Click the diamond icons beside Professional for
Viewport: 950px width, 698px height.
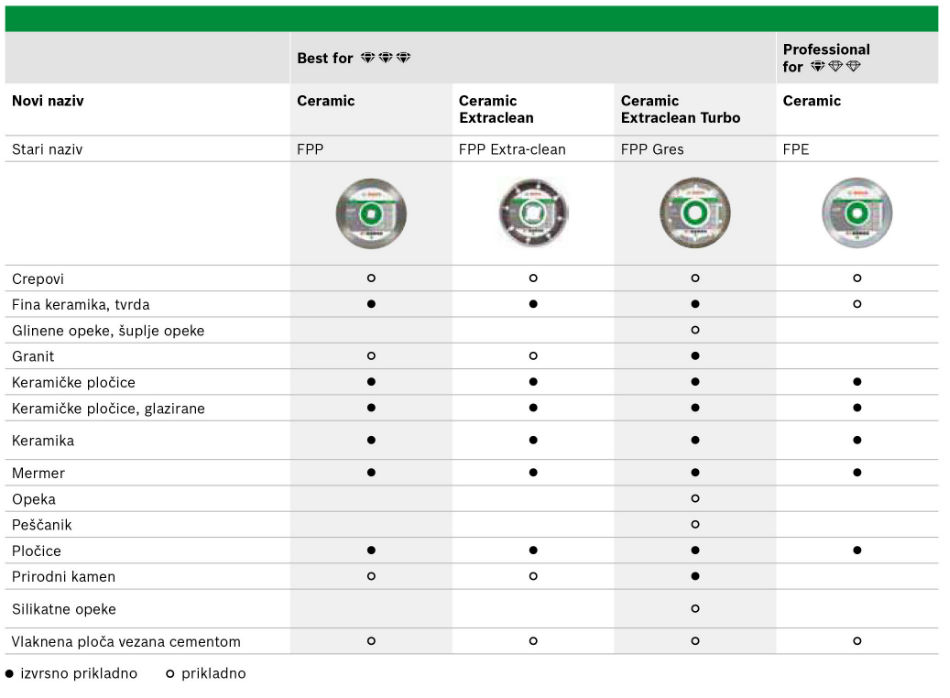[835, 67]
